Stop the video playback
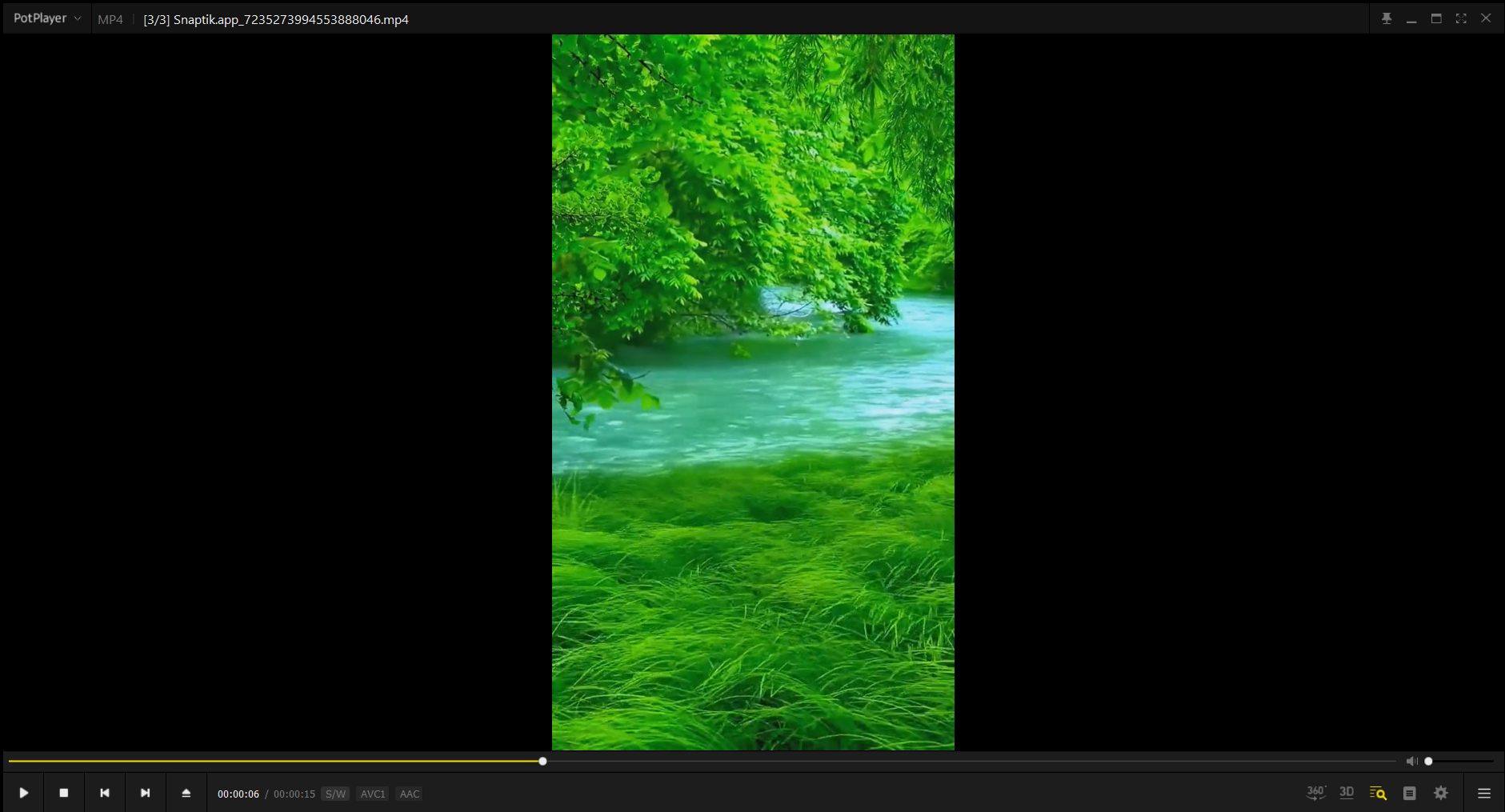 point(64,793)
